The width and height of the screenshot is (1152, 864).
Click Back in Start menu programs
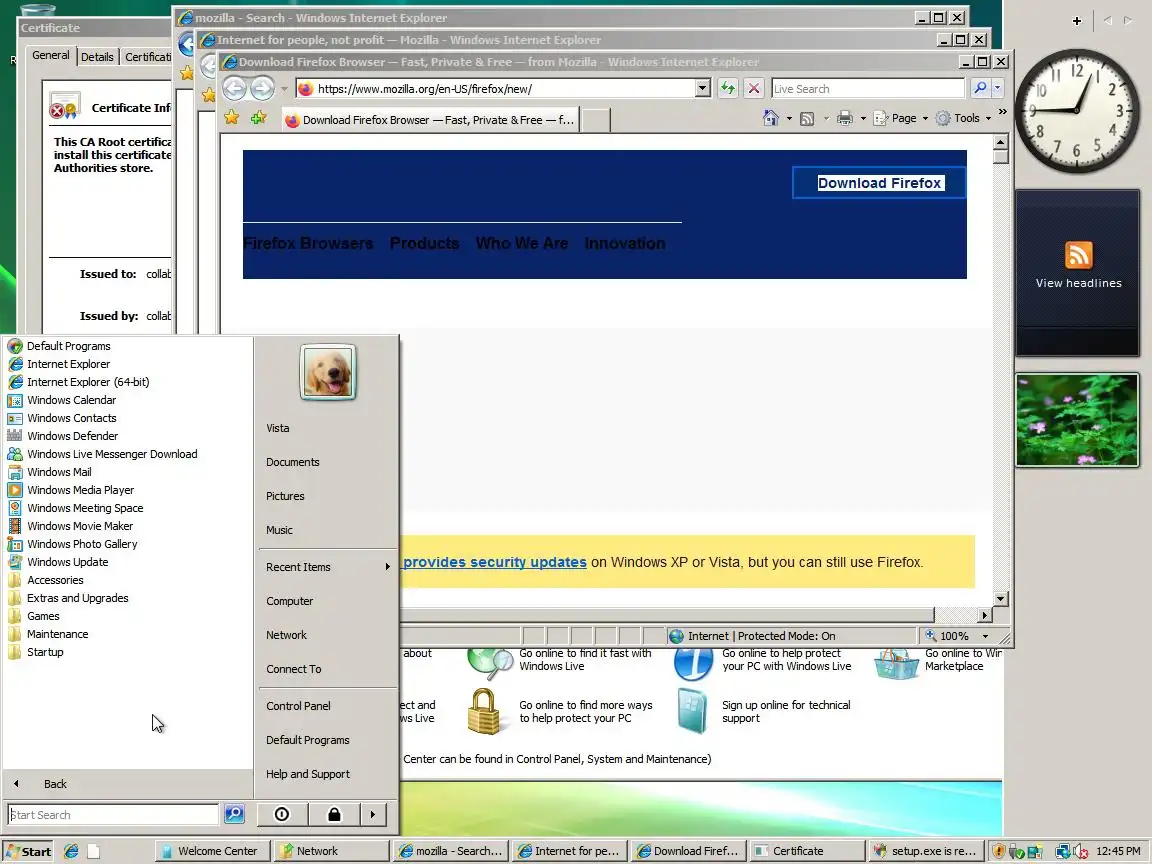pyautogui.click(x=55, y=784)
